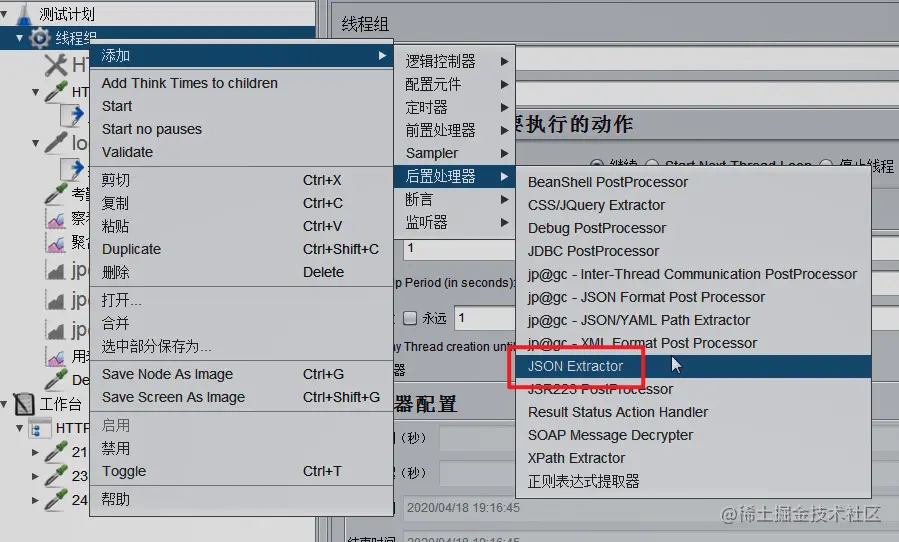Screen dimensions: 899x542
Task: Click the pink graph listener icon beside 聚
Action: click(x=56, y=243)
